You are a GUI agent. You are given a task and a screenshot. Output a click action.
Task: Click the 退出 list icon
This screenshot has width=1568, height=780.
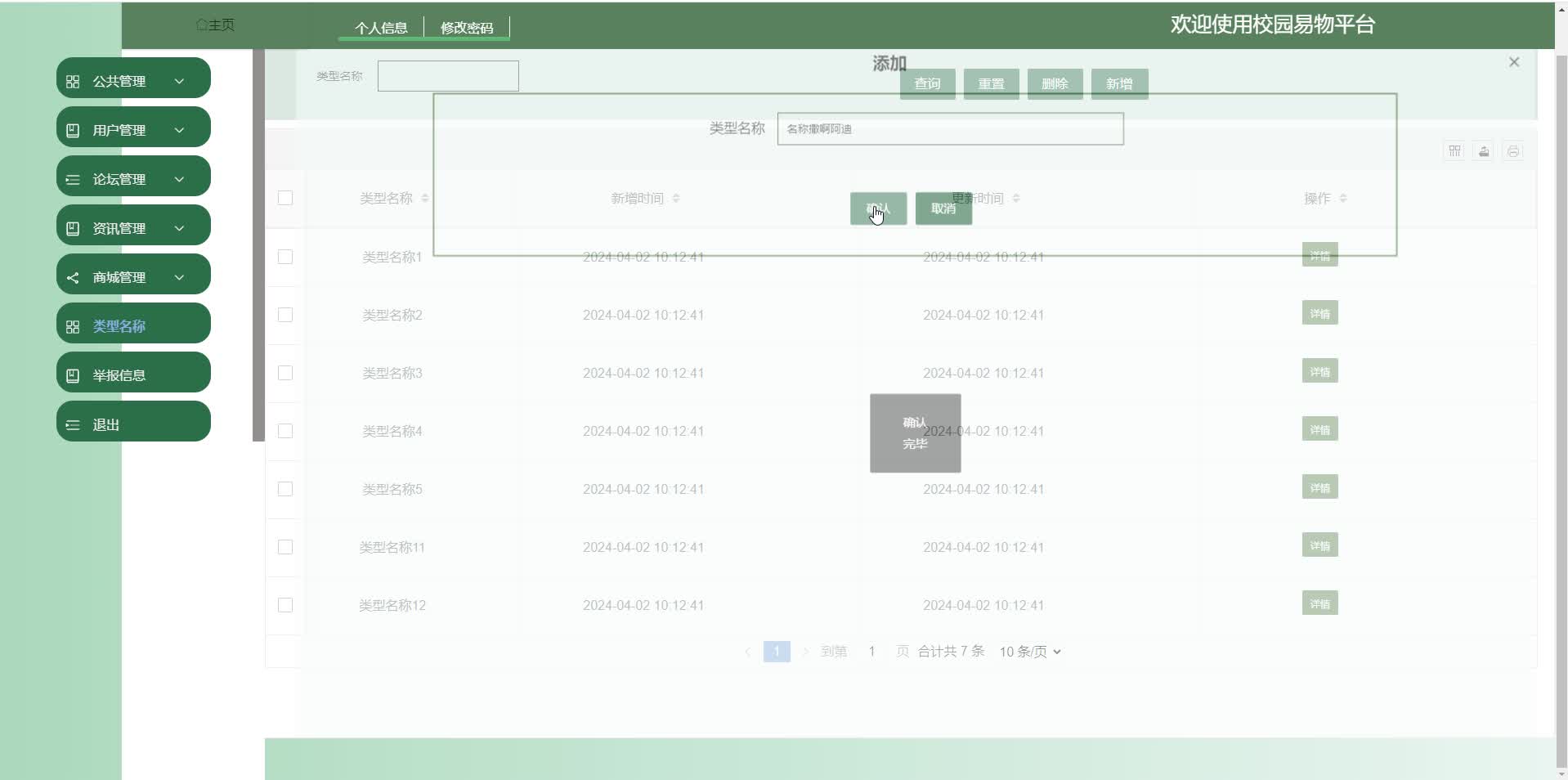coord(73,425)
